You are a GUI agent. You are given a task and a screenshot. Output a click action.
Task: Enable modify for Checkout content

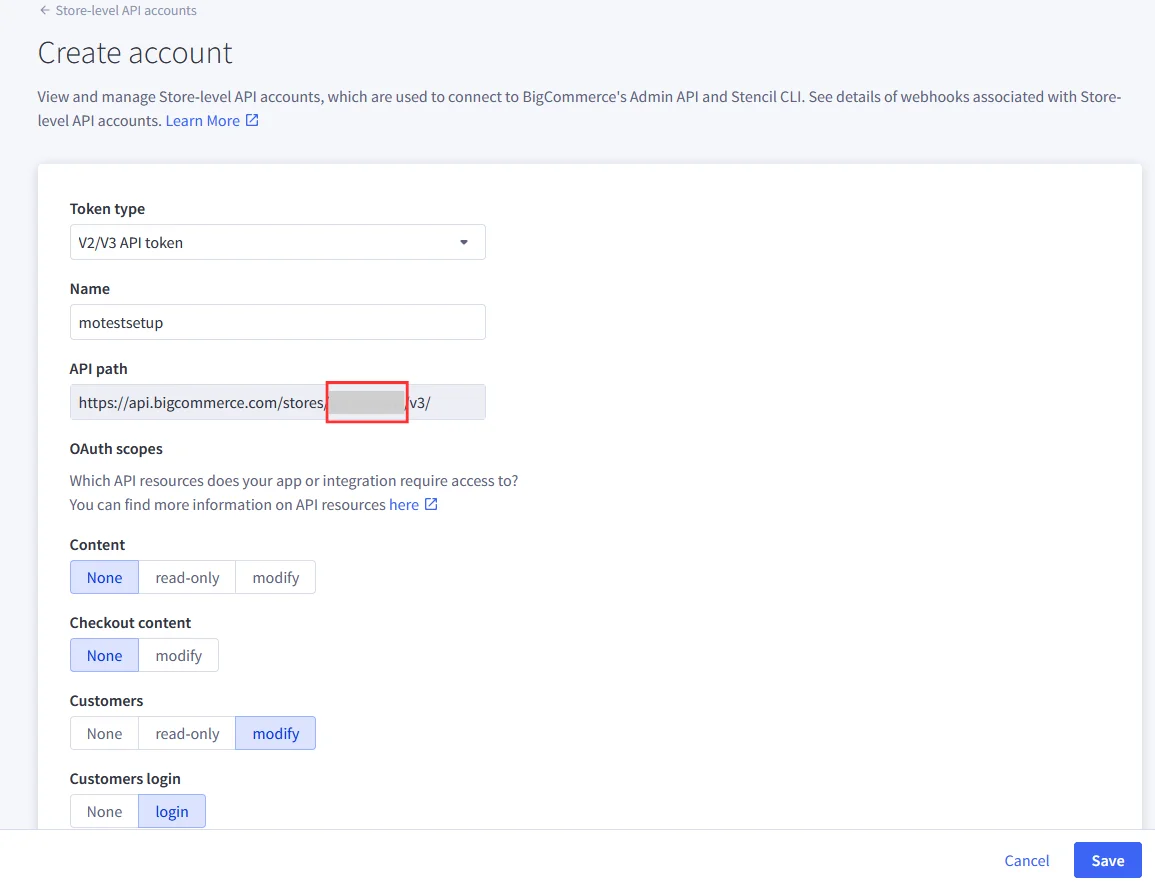pos(178,655)
